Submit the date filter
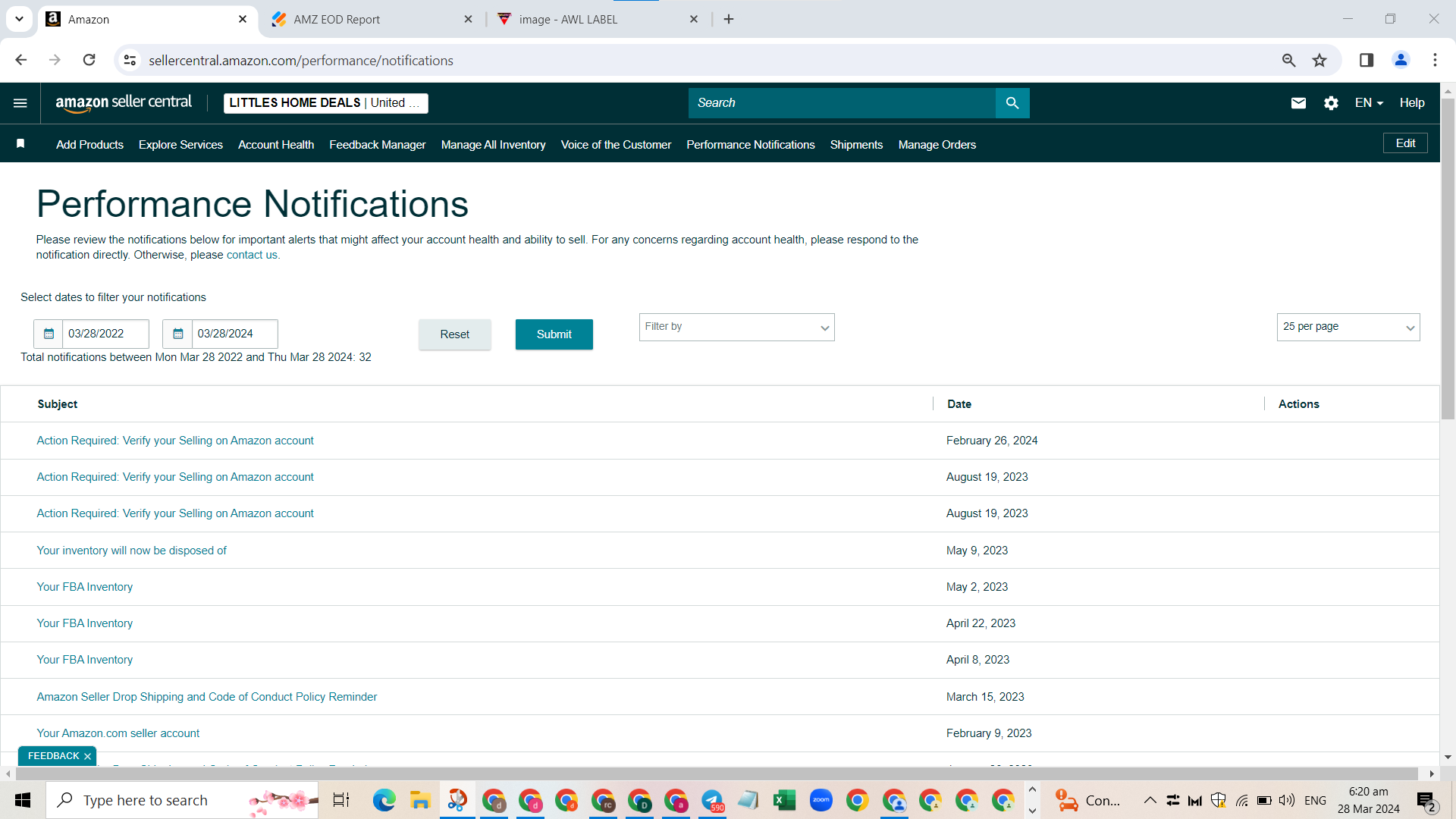 coord(554,334)
